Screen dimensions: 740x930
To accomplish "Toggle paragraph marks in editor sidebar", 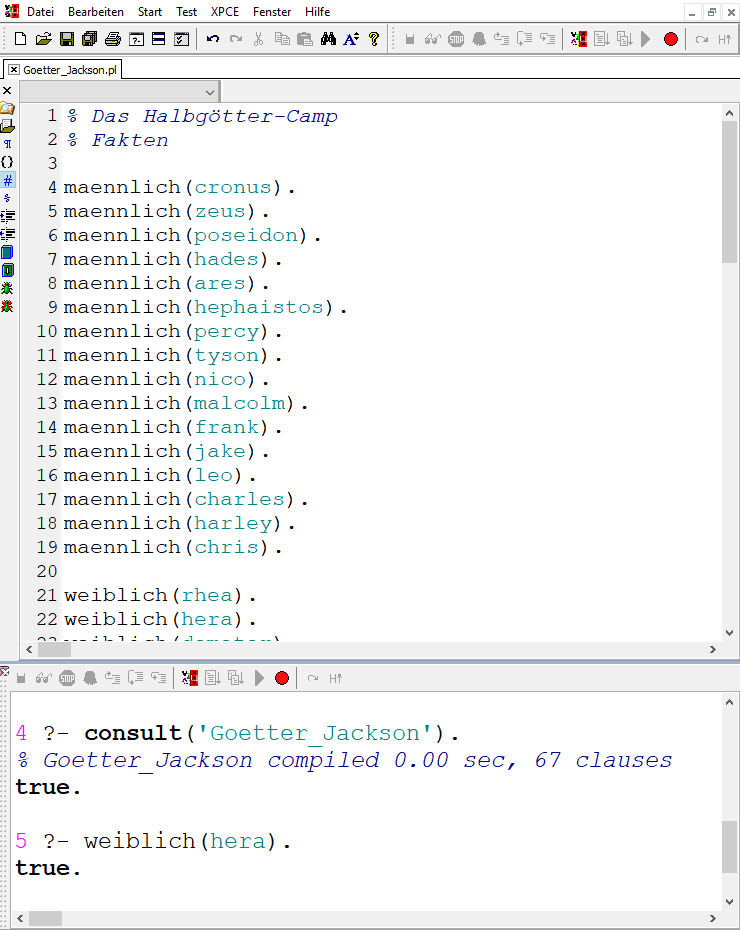I will pos(7,144).
